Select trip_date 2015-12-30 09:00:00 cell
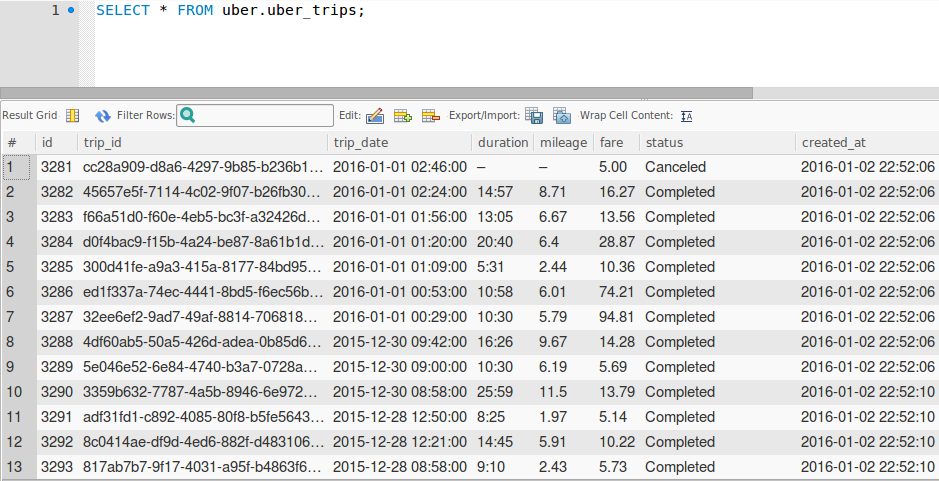This screenshot has height=481, width=939. [x=399, y=367]
